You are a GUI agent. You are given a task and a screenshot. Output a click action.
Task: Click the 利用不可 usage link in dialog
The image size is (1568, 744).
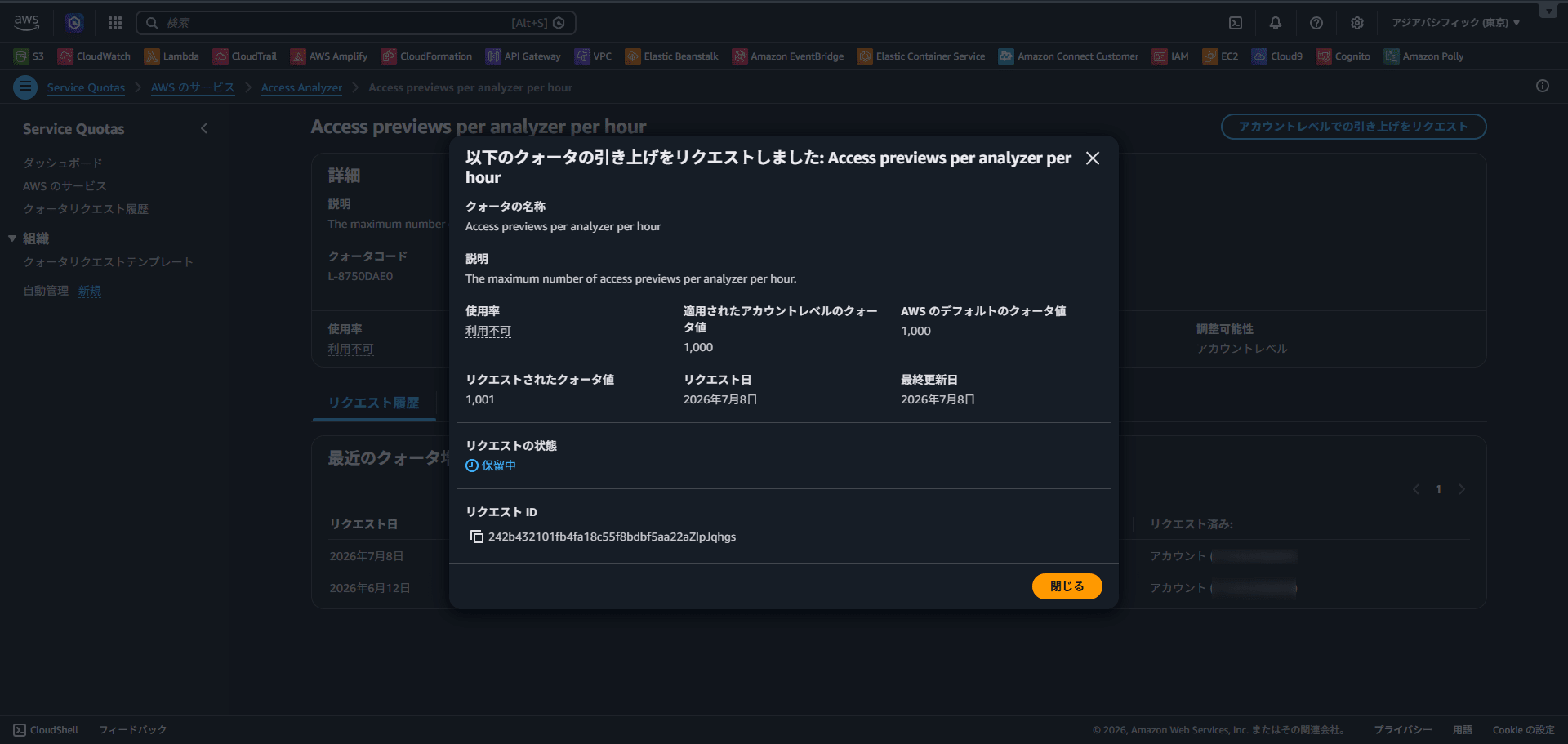[x=488, y=331]
